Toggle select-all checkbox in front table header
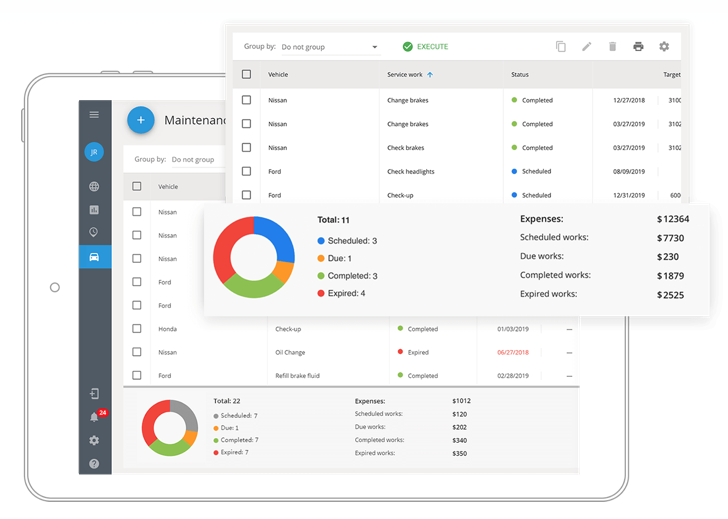The height and width of the screenshot is (519, 728). (246, 74)
